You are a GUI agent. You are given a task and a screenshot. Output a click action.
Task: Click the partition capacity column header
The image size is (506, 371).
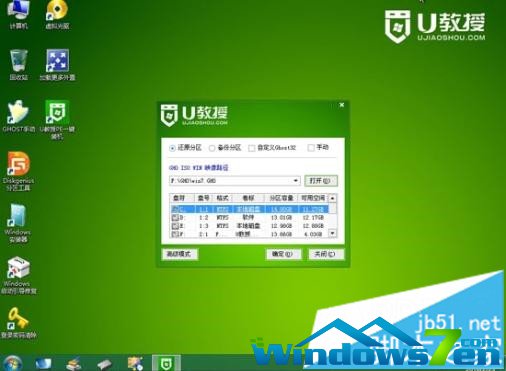[281, 198]
